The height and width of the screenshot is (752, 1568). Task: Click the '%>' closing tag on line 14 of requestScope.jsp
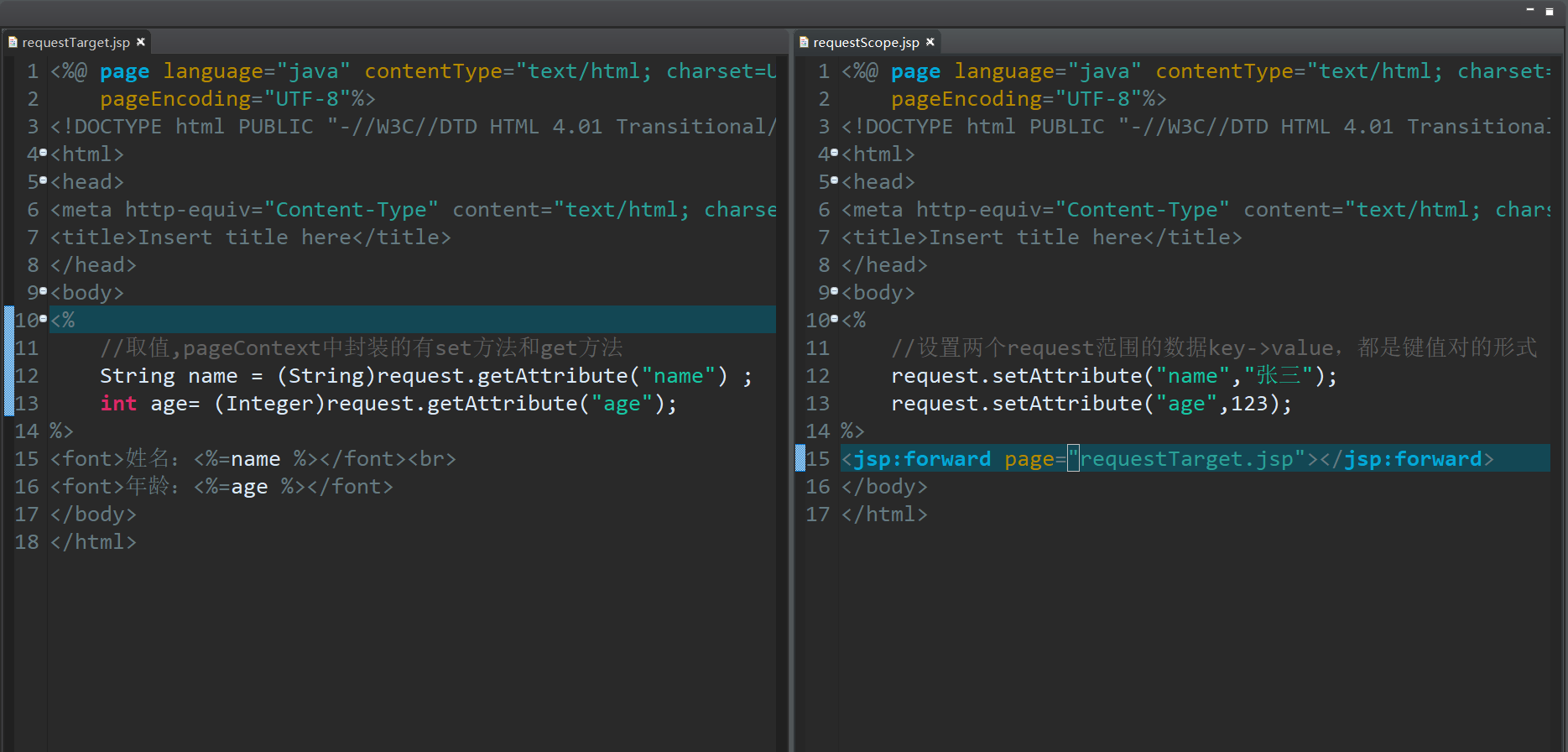pos(852,431)
